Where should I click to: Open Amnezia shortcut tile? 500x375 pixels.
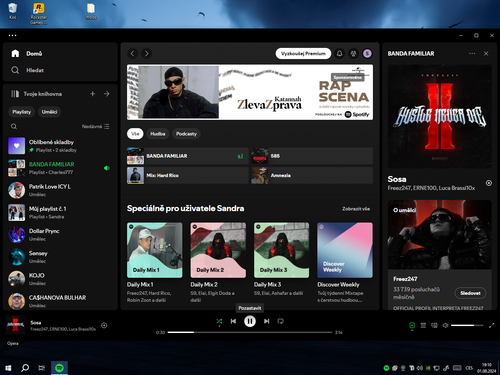[x=312, y=175]
